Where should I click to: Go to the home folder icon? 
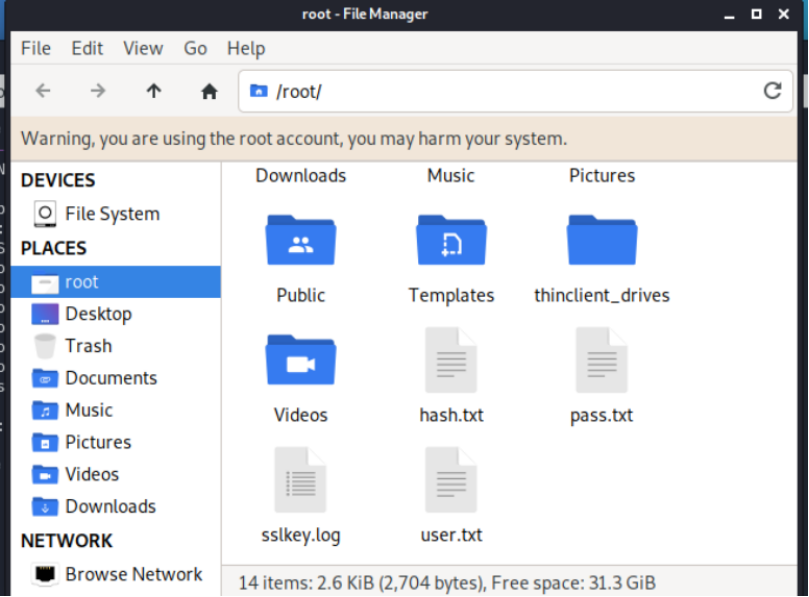point(209,91)
